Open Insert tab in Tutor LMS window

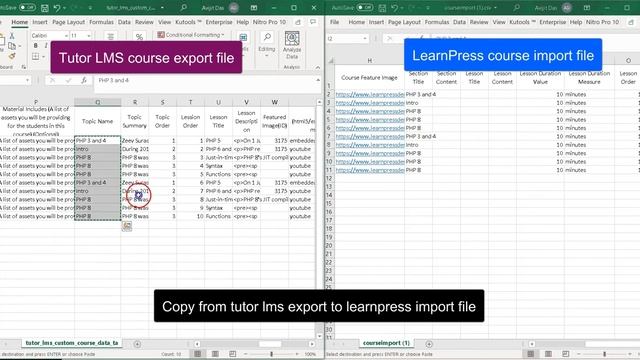(40, 22)
